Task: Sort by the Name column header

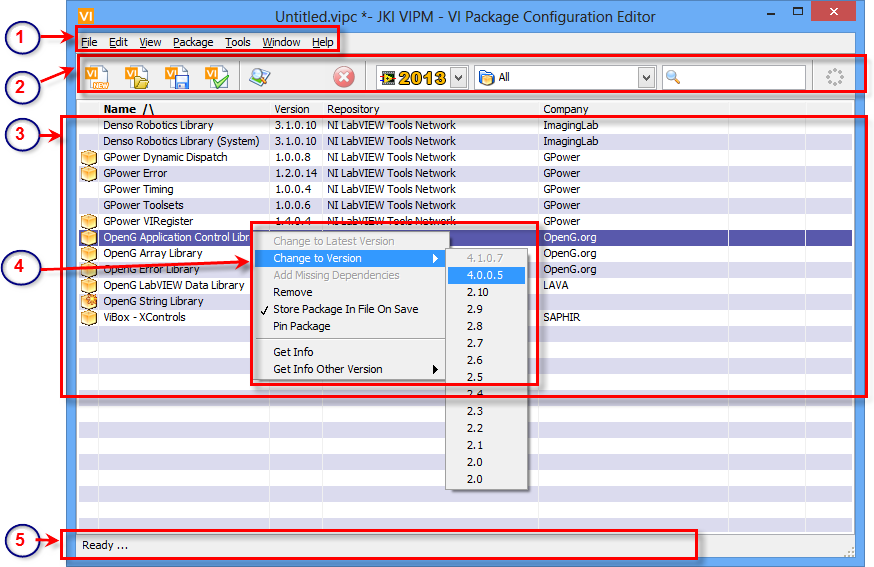Action: coord(129,109)
